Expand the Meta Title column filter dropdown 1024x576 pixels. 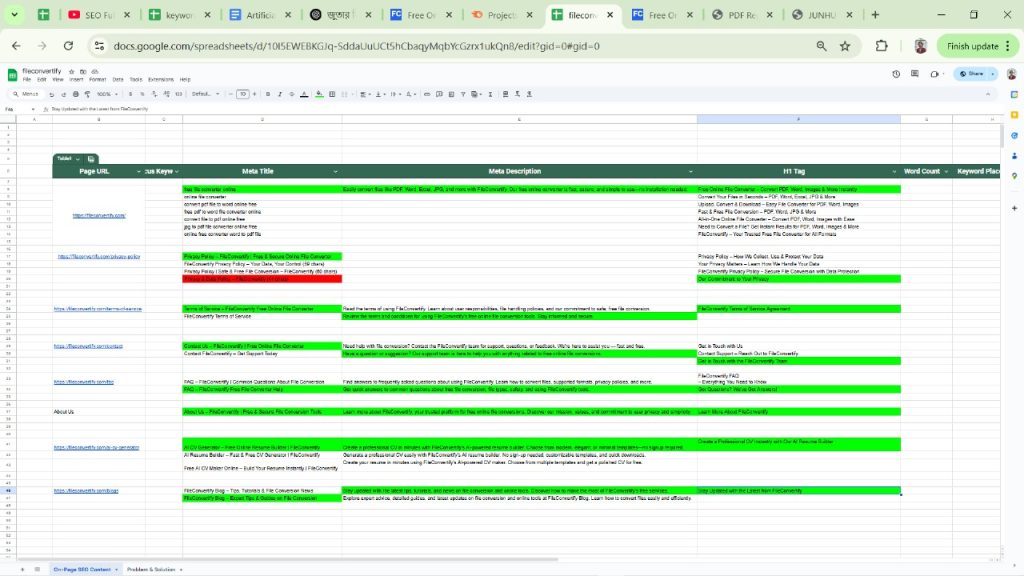coord(335,171)
